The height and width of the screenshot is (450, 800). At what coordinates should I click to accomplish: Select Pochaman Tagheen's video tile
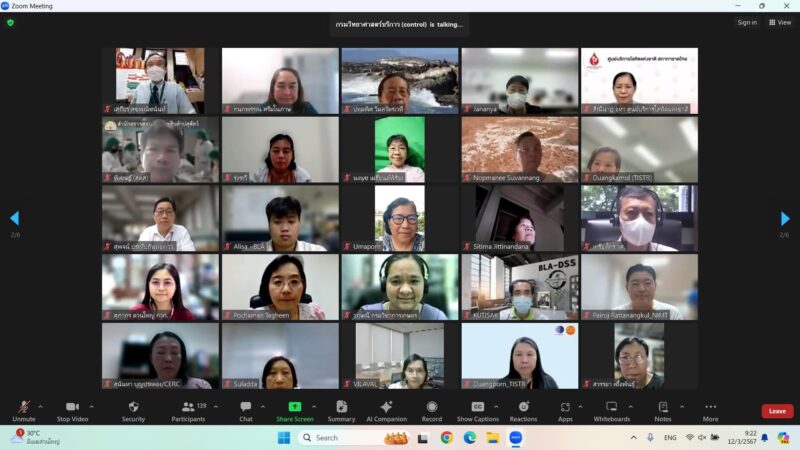[x=280, y=287]
